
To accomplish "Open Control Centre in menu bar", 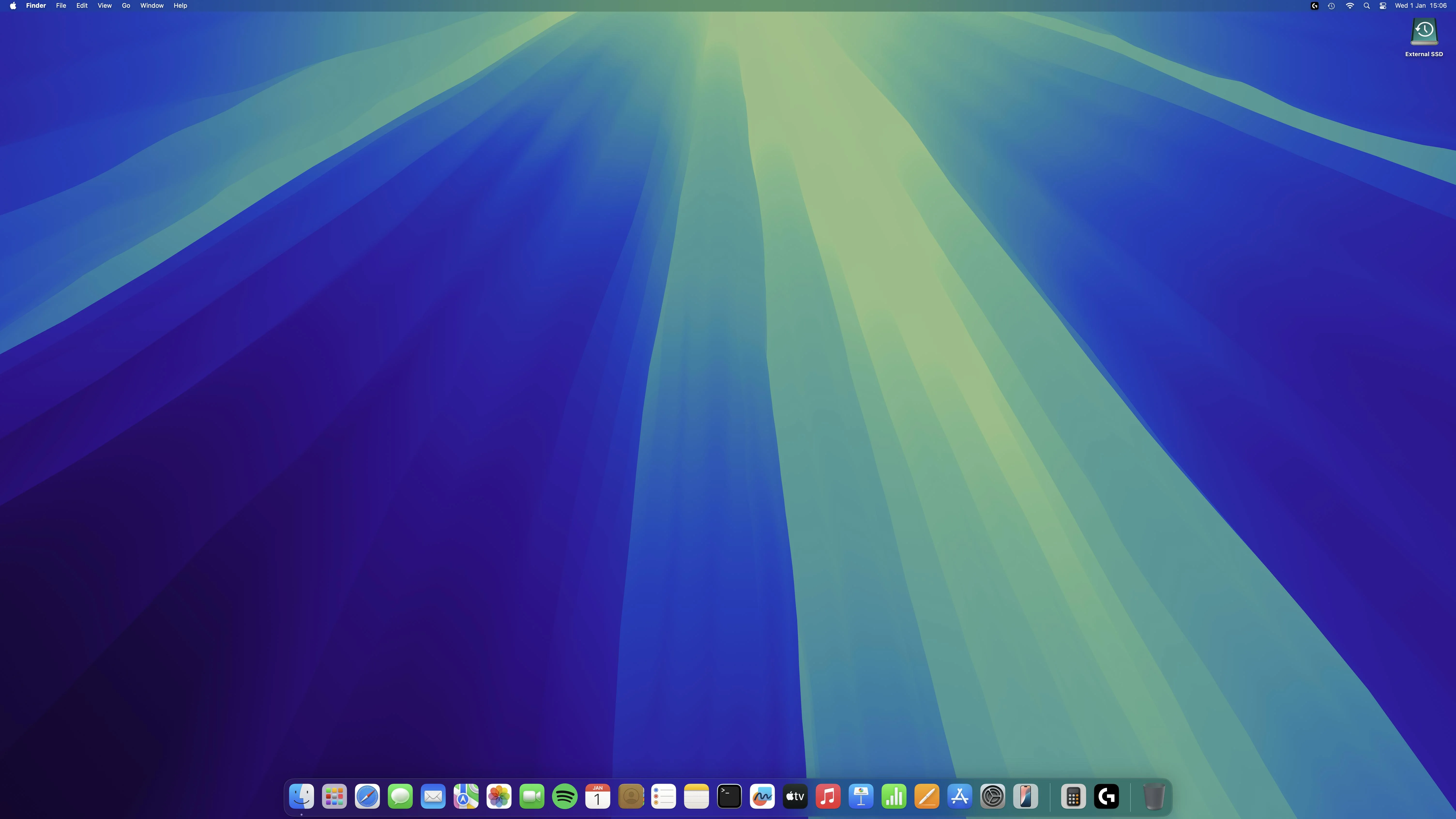I will (x=1383, y=6).
